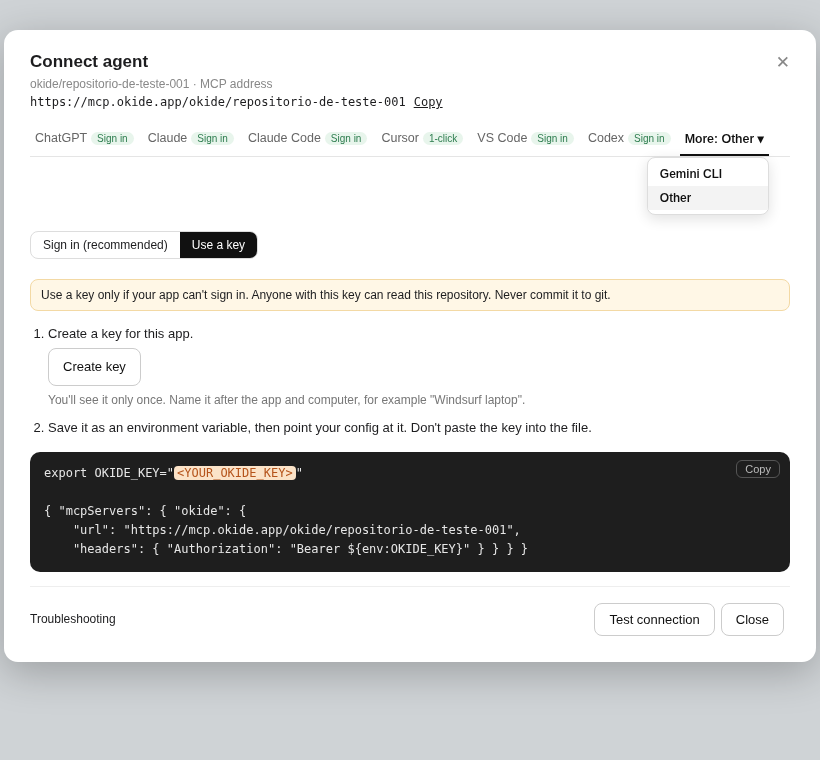Viewport: 820px width, 760px height.
Task: Select Sign in (recommended) option
Action: (x=105, y=245)
